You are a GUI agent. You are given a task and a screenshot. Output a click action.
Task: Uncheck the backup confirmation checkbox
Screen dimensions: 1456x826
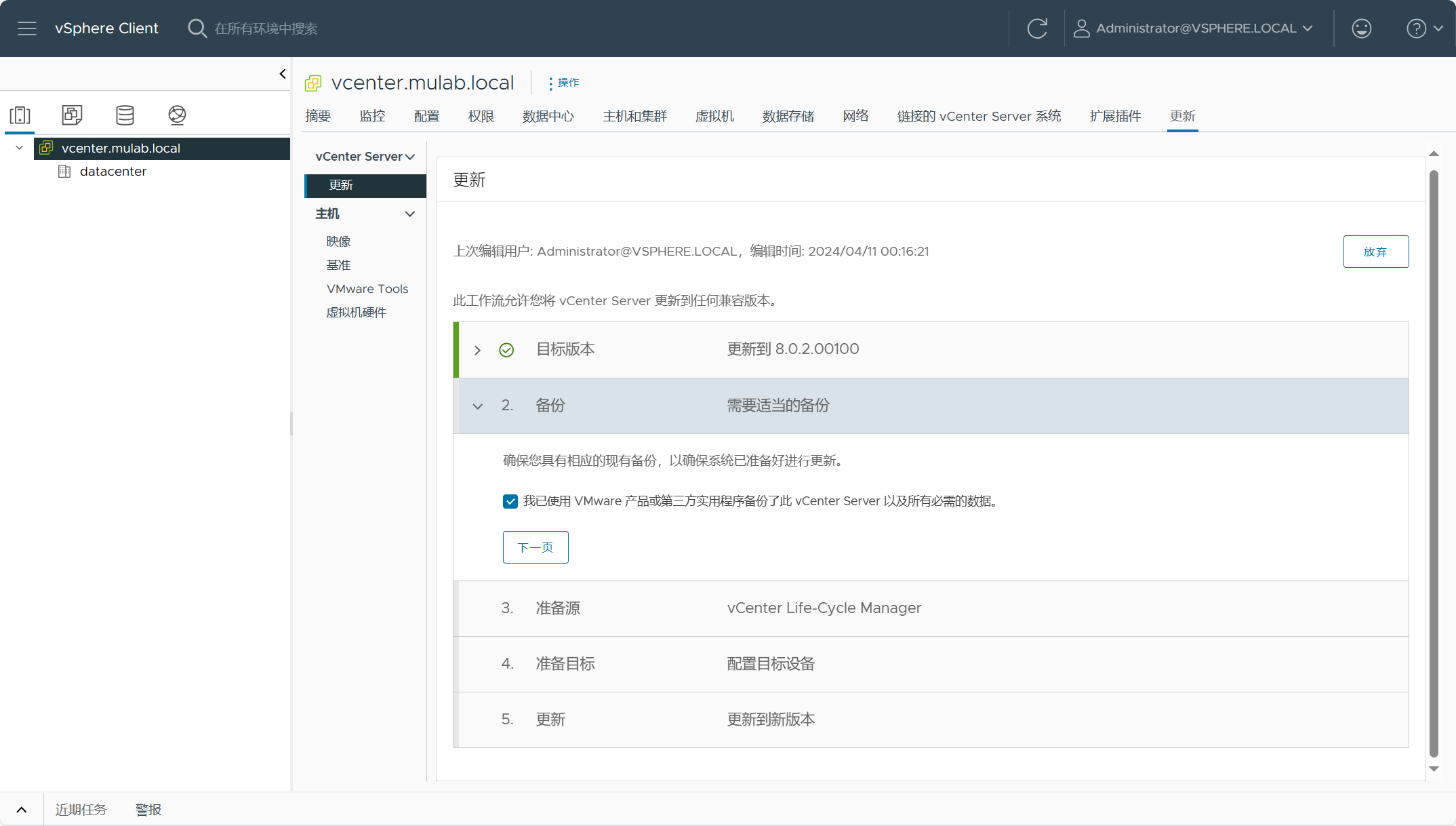pos(510,501)
